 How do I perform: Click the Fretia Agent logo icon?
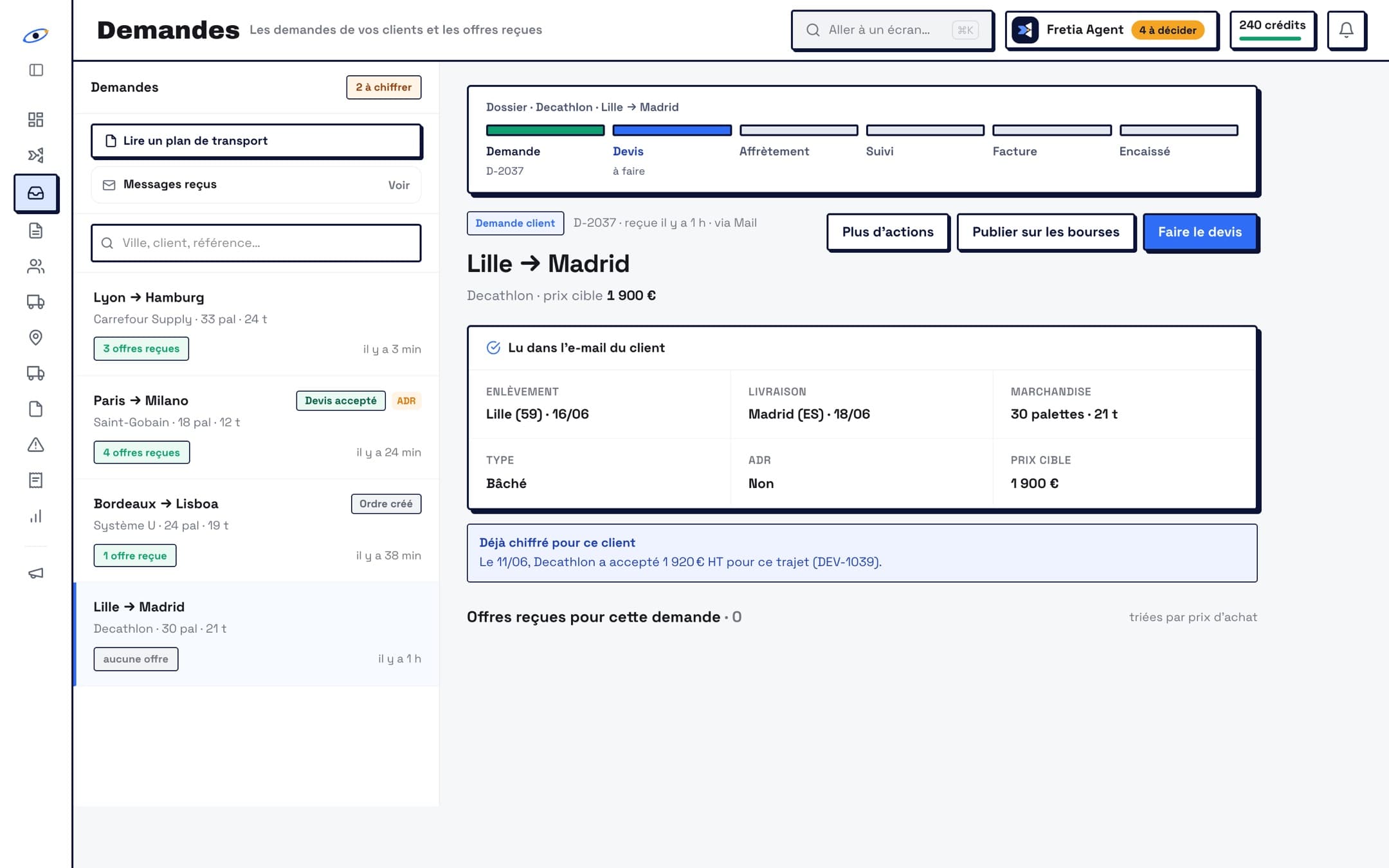[1025, 30]
